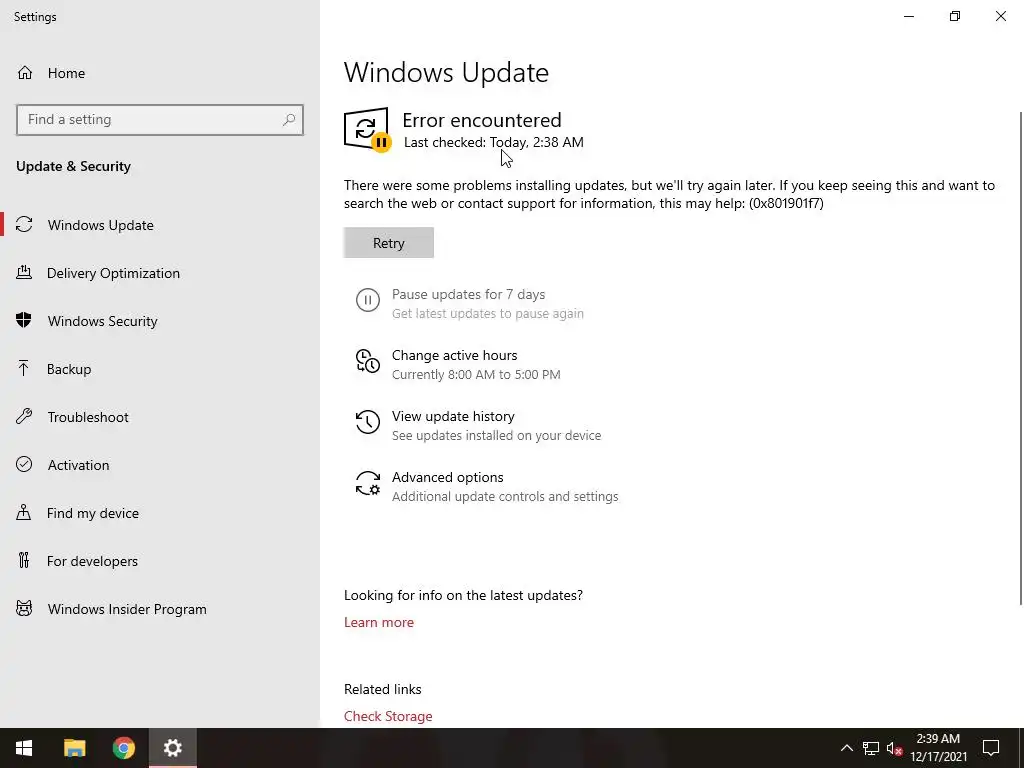1024x768 pixels.
Task: Click Get latest updates to pause again text
Action: (488, 314)
